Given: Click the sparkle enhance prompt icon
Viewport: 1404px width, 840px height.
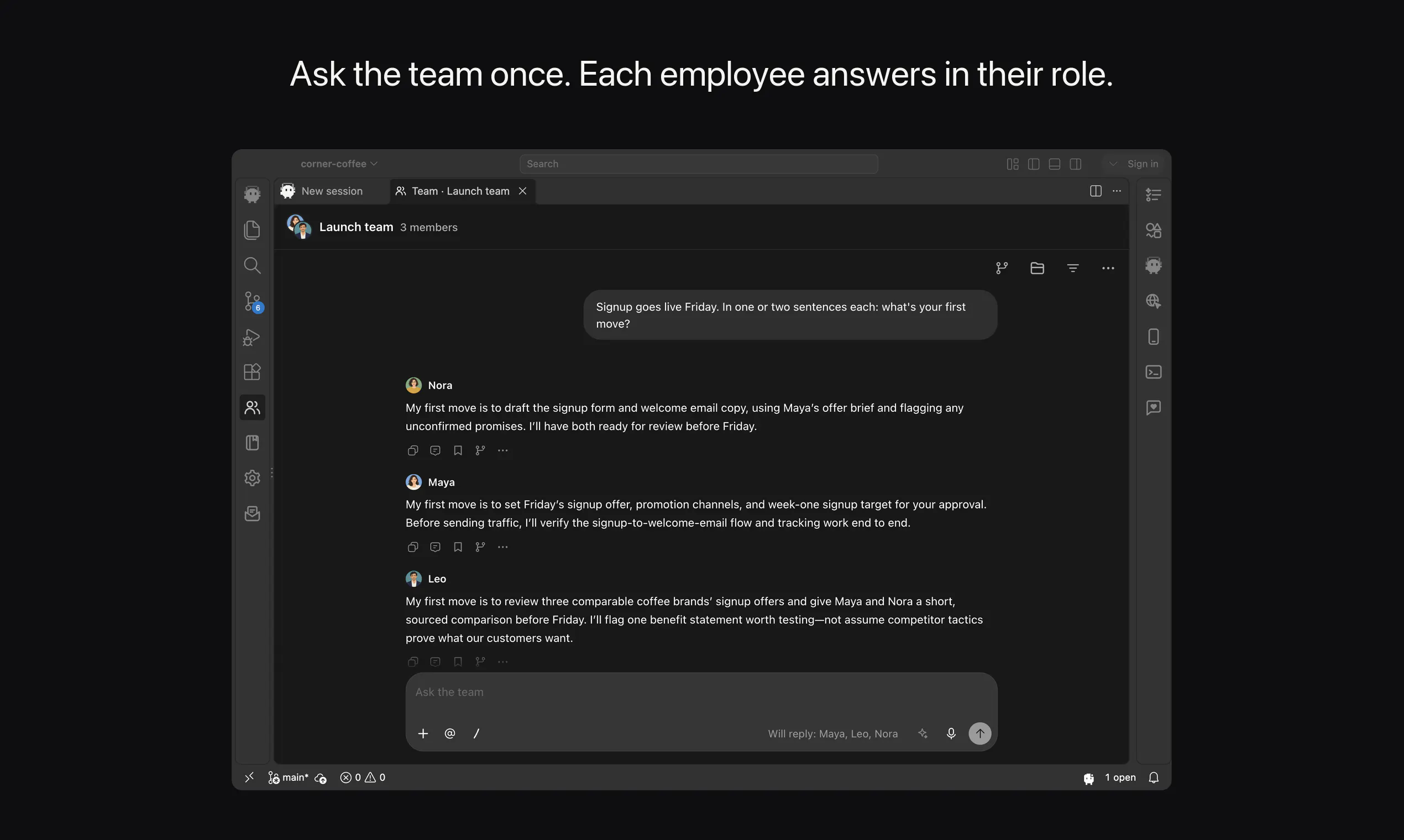Looking at the screenshot, I should tap(923, 733).
